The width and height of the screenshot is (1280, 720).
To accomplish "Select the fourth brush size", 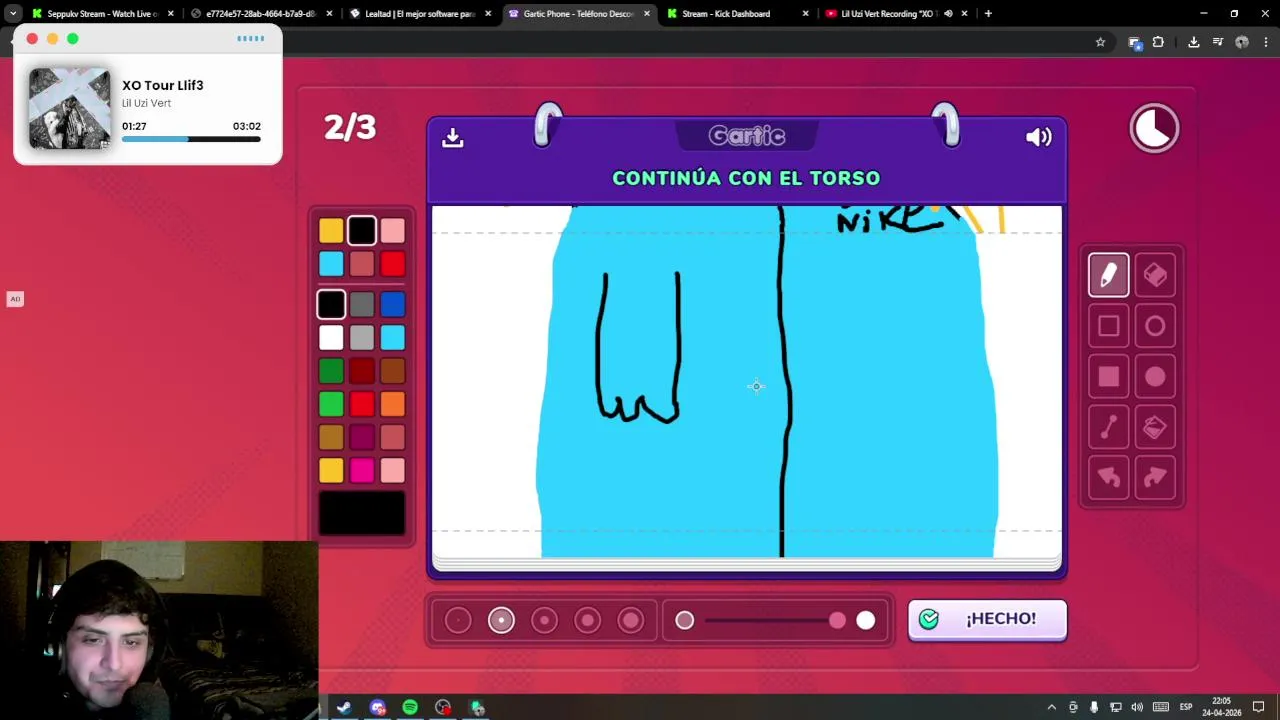I will coord(587,621).
